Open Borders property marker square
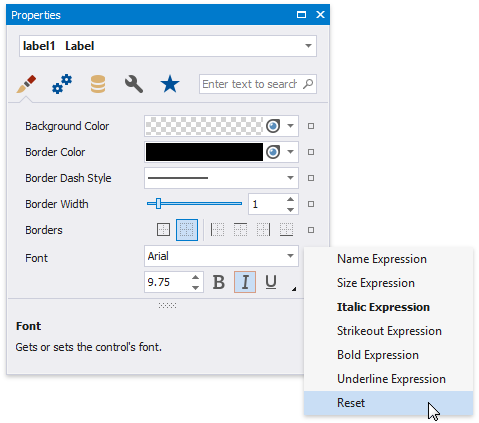 311,230
